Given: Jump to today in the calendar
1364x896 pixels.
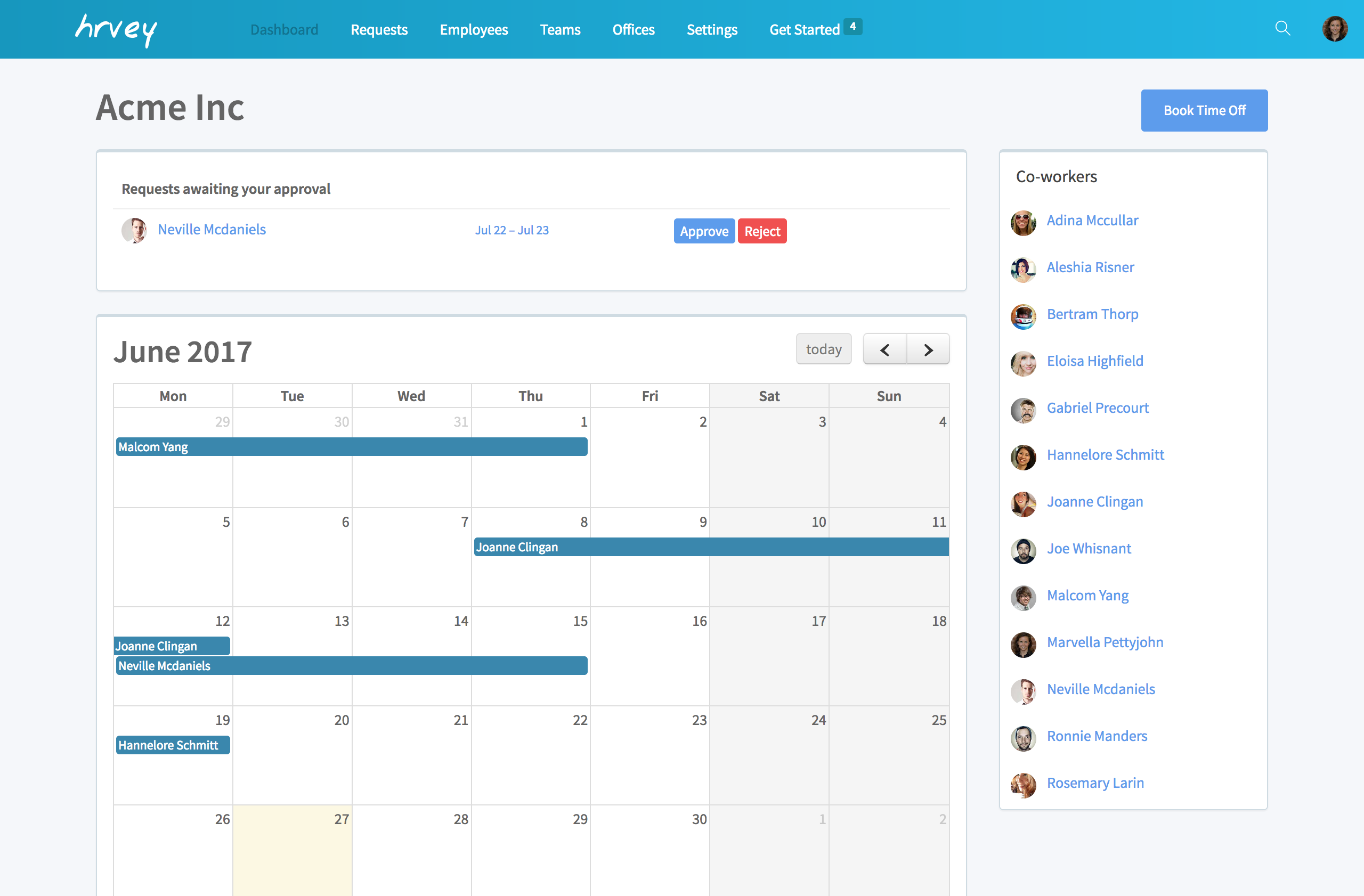Looking at the screenshot, I should (x=823, y=349).
